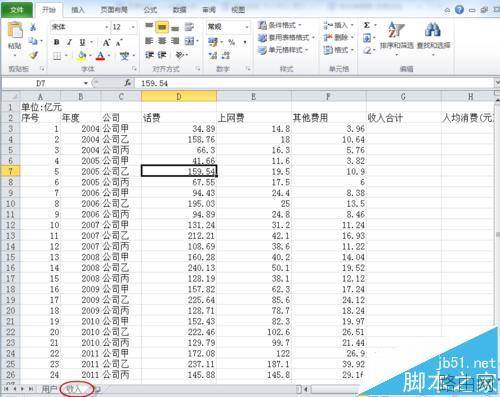Toggle Wrap Text button
The height and width of the screenshot is (397, 500).
[x=189, y=27]
